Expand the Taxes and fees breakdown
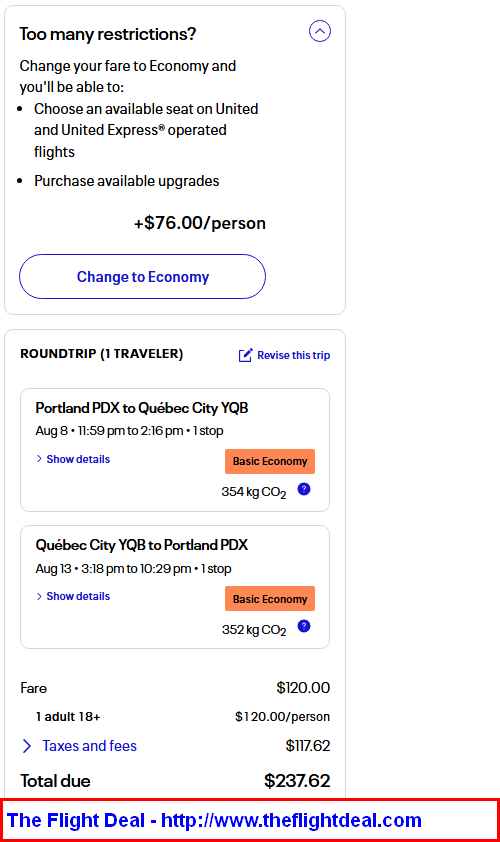Viewport: 500px width, 842px height. tap(89, 746)
